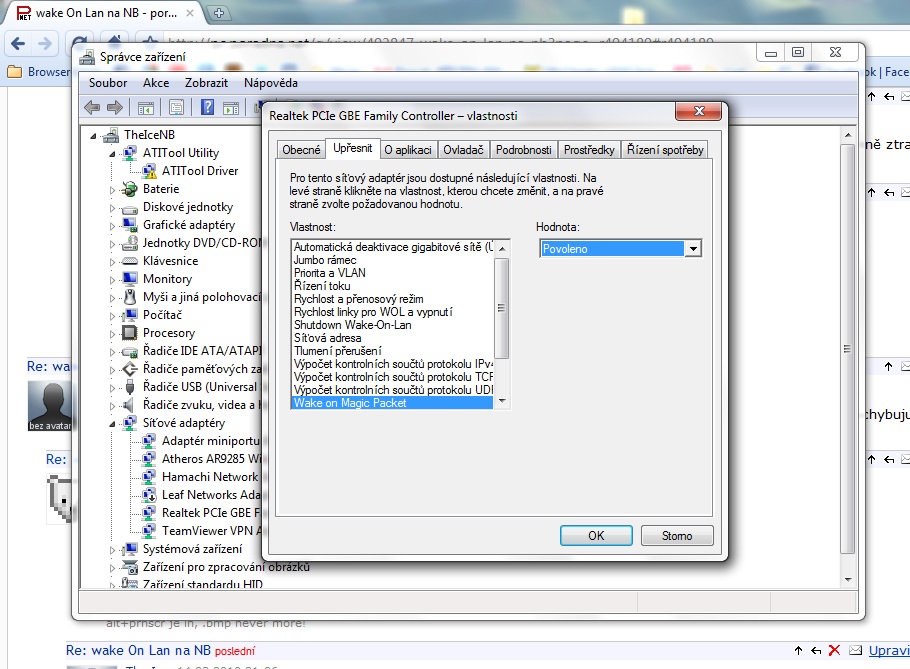Click the Device Manager tree scroll-down arrow
This screenshot has height=669, width=910.
848,579
